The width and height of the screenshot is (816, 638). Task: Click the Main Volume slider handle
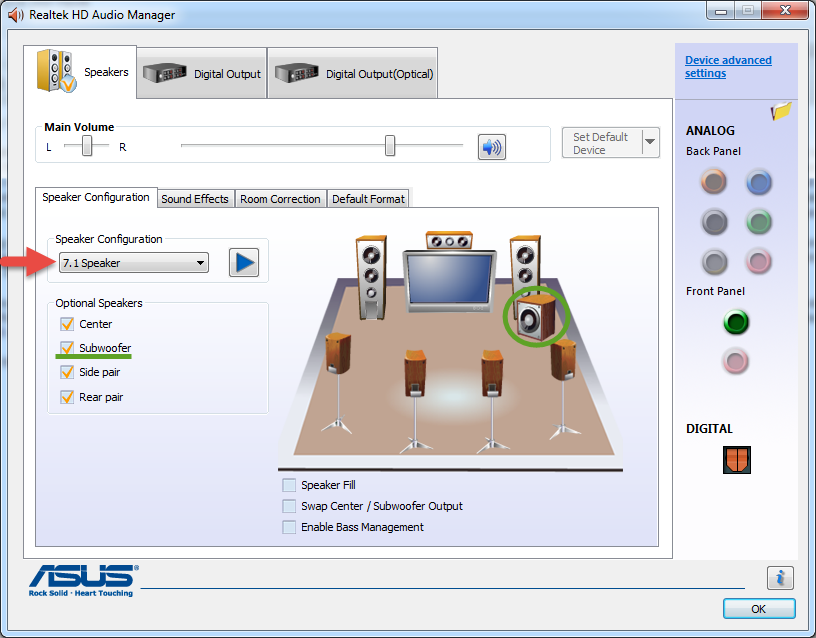tap(390, 147)
